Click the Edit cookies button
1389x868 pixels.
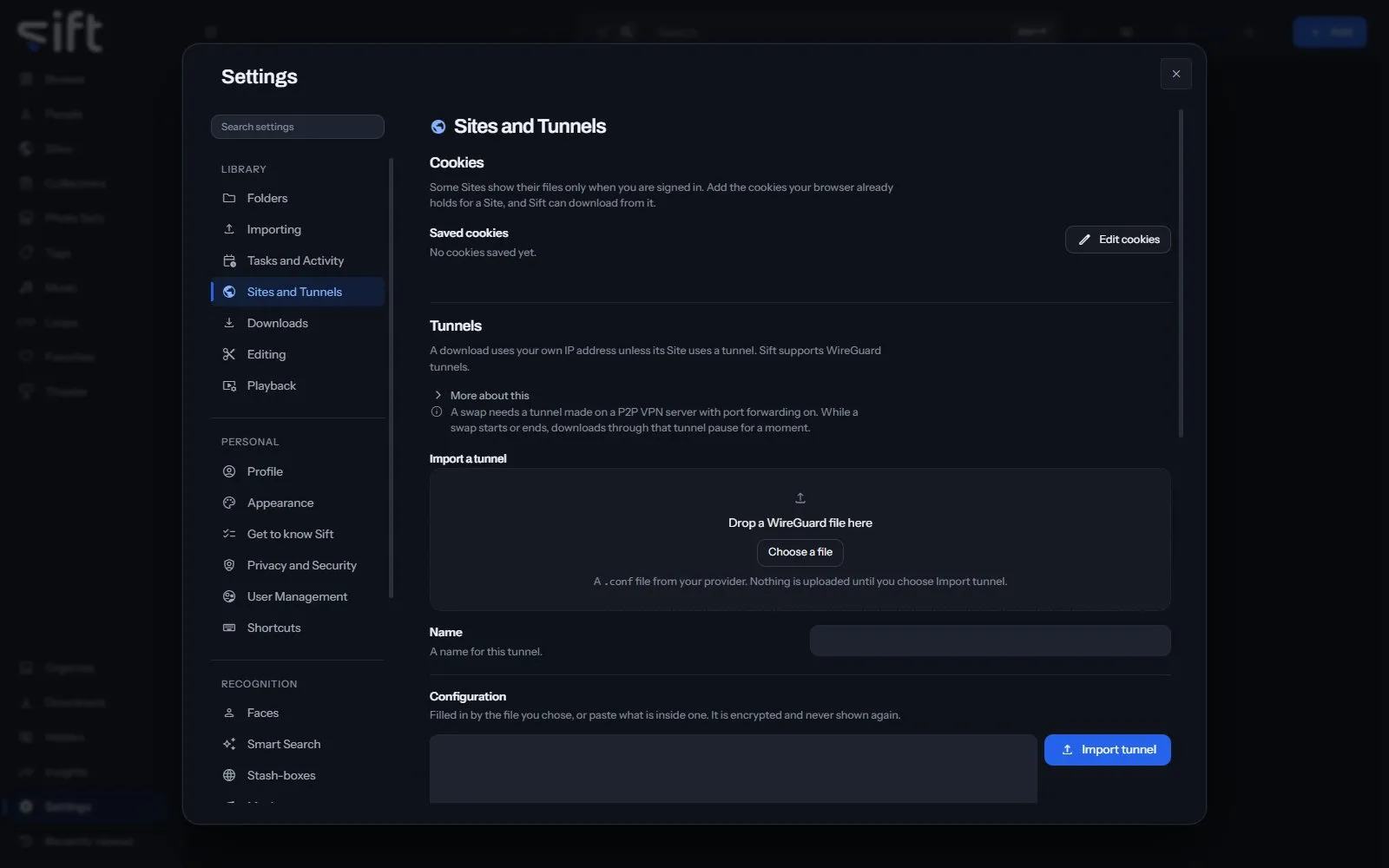[1117, 240]
